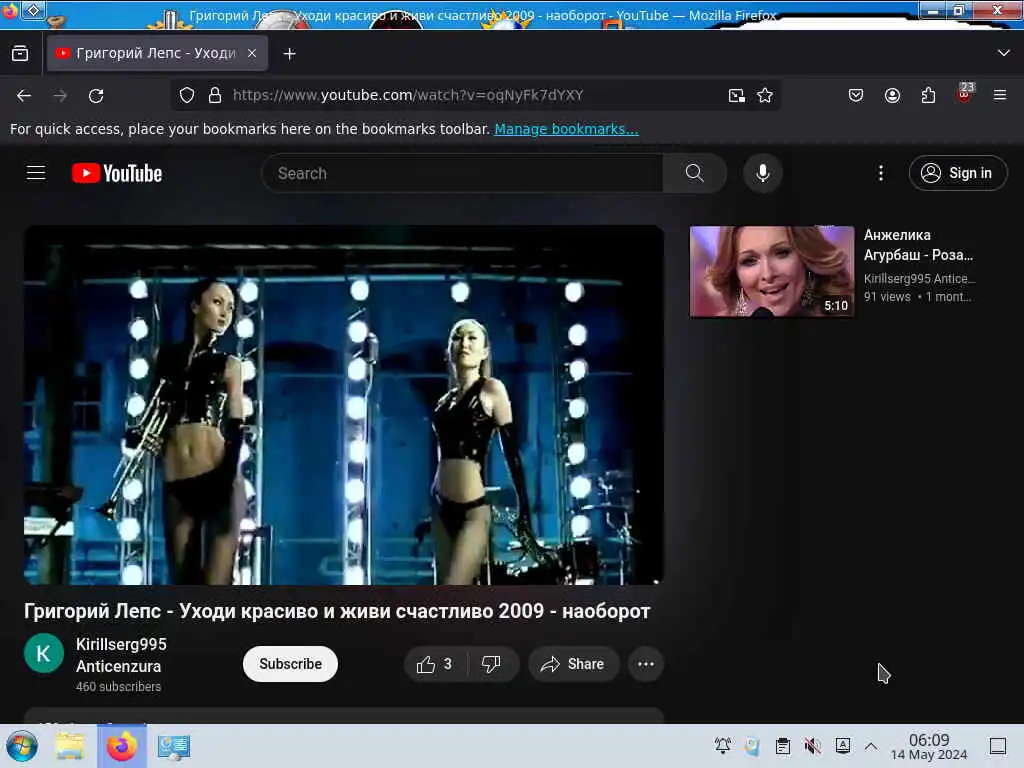Open the keyboard layout tray indicator
This screenshot has width=1024, height=768.
pyautogui.click(x=843, y=746)
